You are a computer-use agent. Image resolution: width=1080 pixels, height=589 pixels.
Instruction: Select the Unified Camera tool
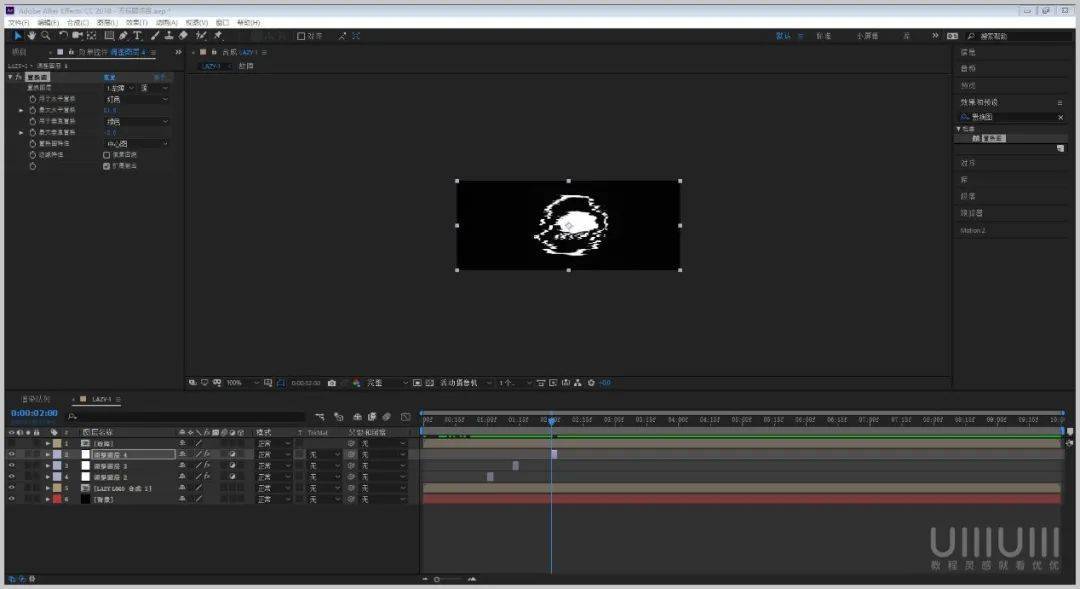77,36
